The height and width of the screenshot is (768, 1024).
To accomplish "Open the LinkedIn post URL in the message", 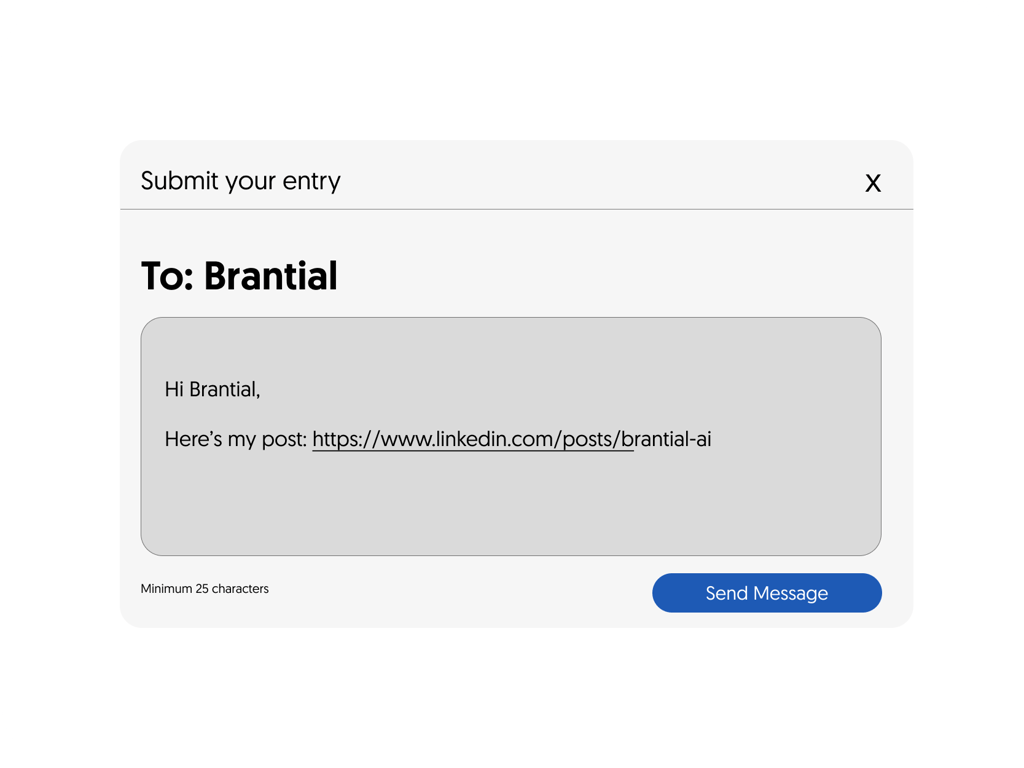I will (x=470, y=439).
